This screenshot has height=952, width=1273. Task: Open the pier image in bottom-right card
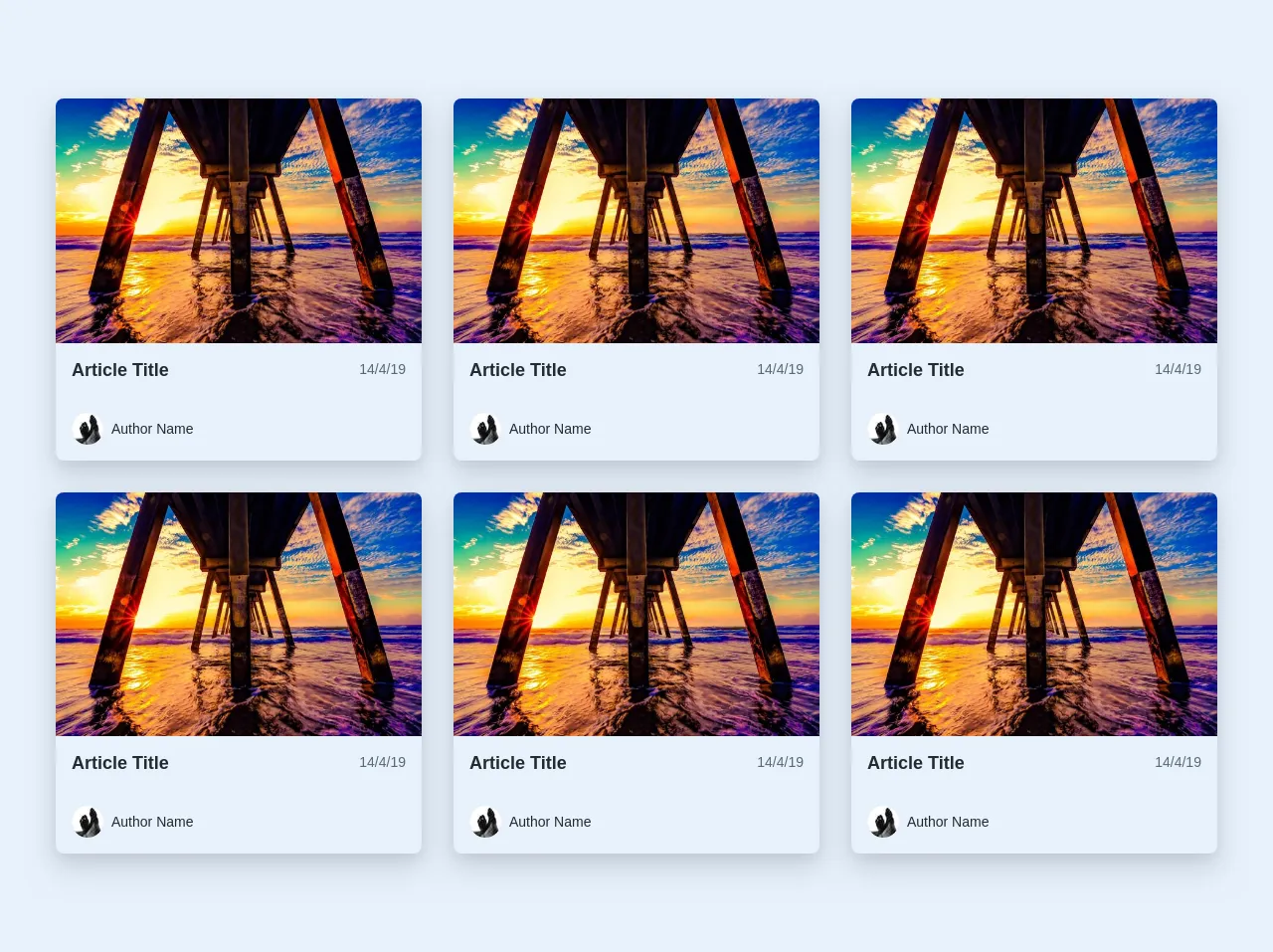pyautogui.click(x=1034, y=614)
